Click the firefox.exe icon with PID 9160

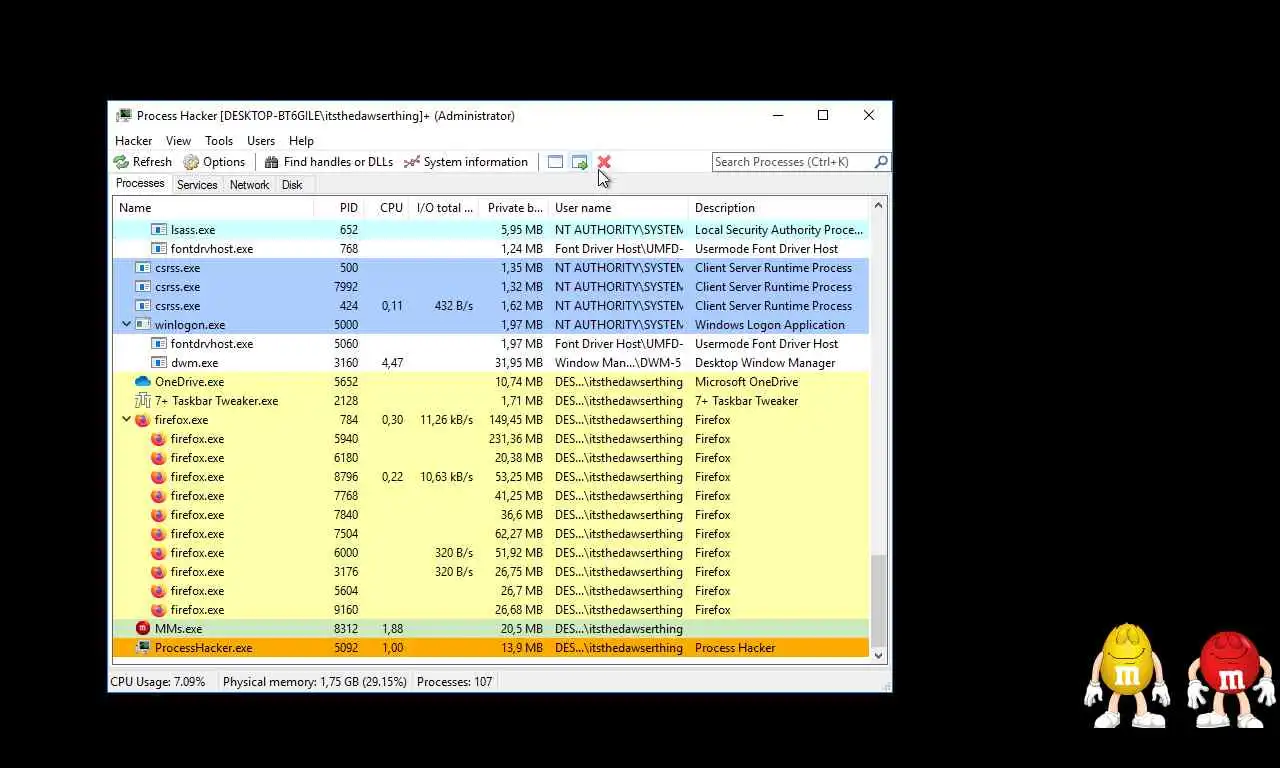pyautogui.click(x=158, y=610)
